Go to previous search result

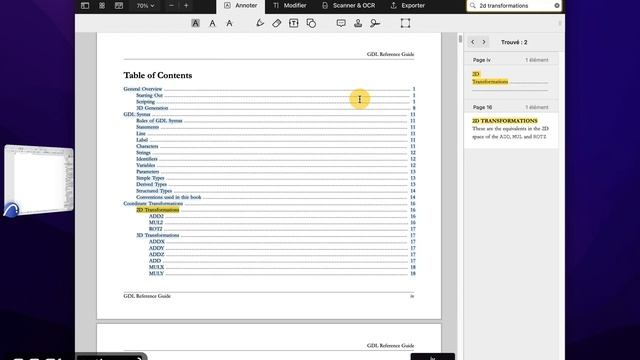(x=473, y=42)
